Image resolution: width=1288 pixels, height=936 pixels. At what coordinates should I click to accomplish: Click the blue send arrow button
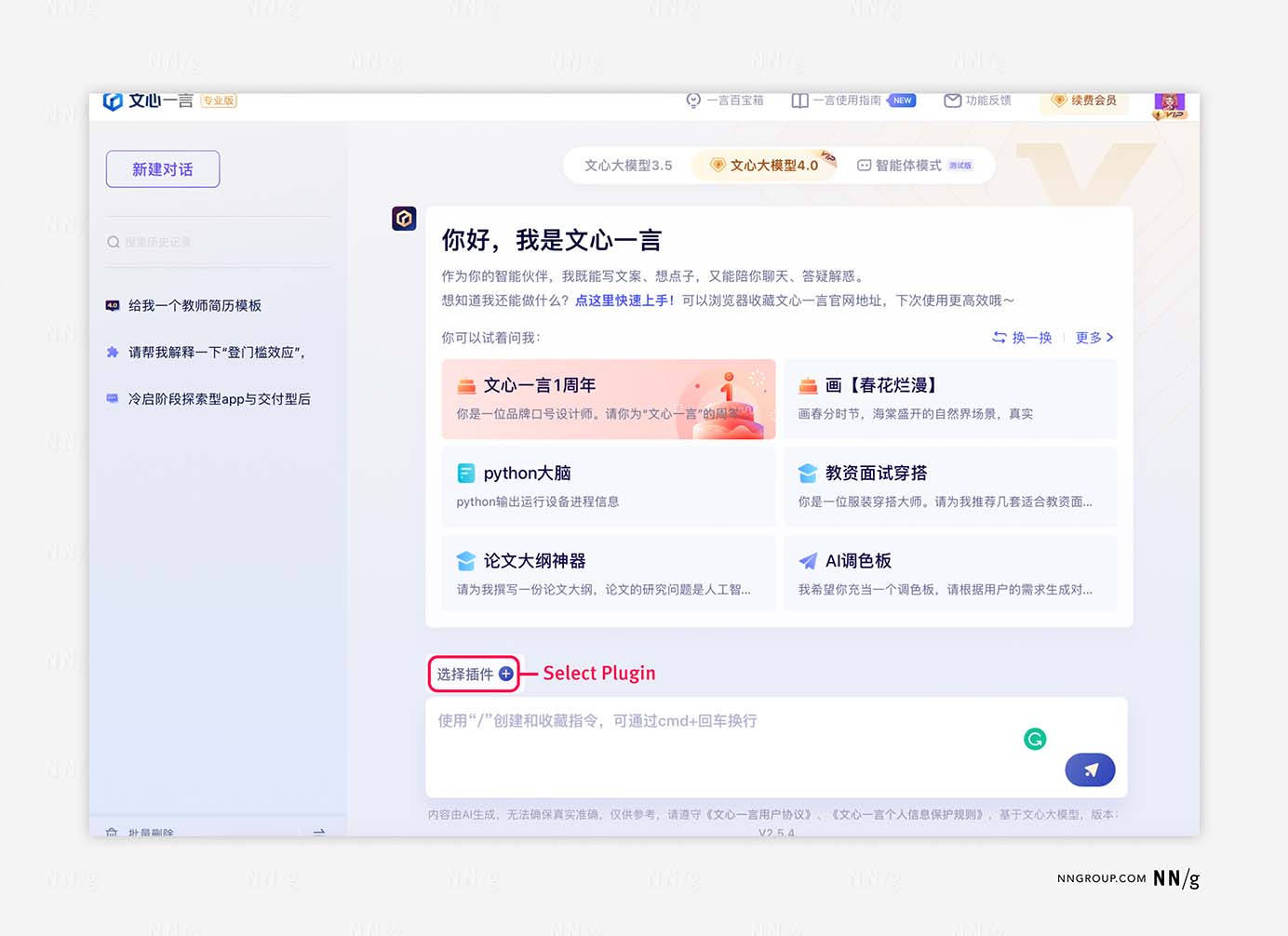1090,769
